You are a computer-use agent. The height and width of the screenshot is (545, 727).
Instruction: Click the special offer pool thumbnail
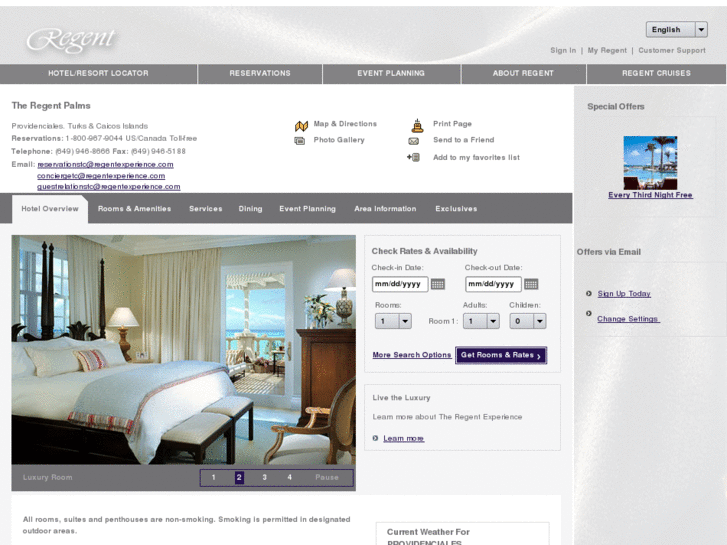pyautogui.click(x=650, y=162)
